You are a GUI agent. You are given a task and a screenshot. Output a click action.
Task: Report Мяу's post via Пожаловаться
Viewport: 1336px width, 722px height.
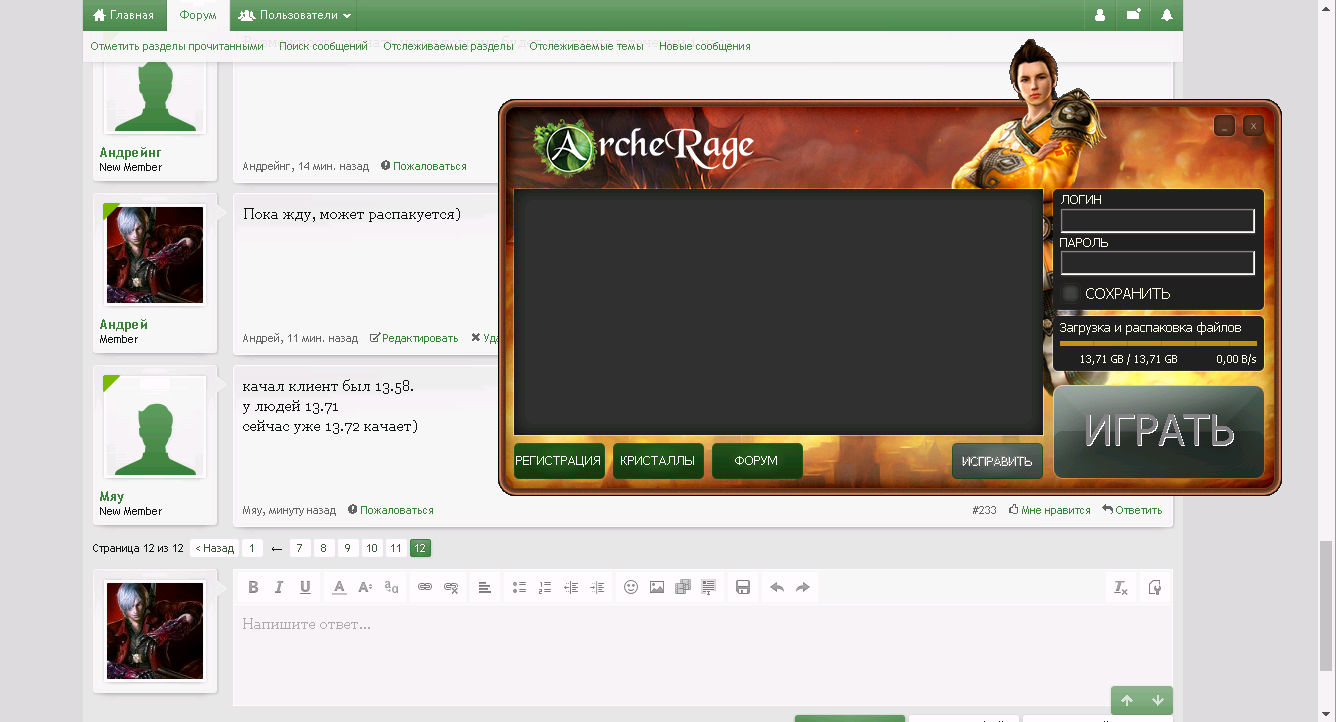pyautogui.click(x=390, y=510)
